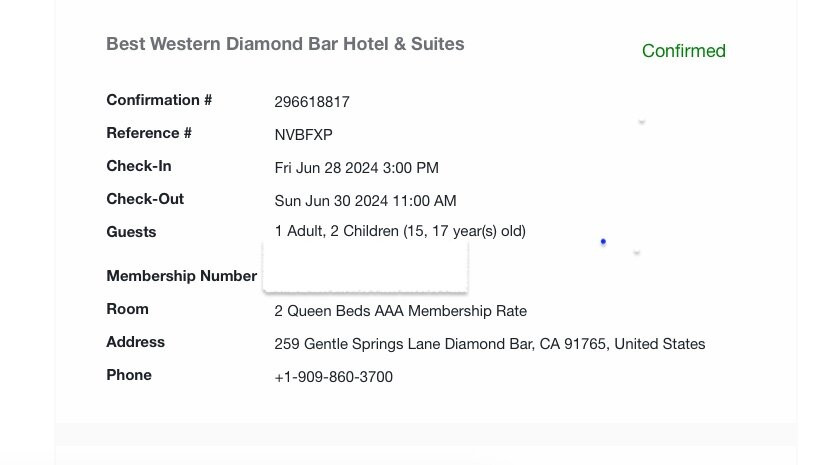Click the blank membership number box
The height and width of the screenshot is (465, 835).
pos(365,268)
